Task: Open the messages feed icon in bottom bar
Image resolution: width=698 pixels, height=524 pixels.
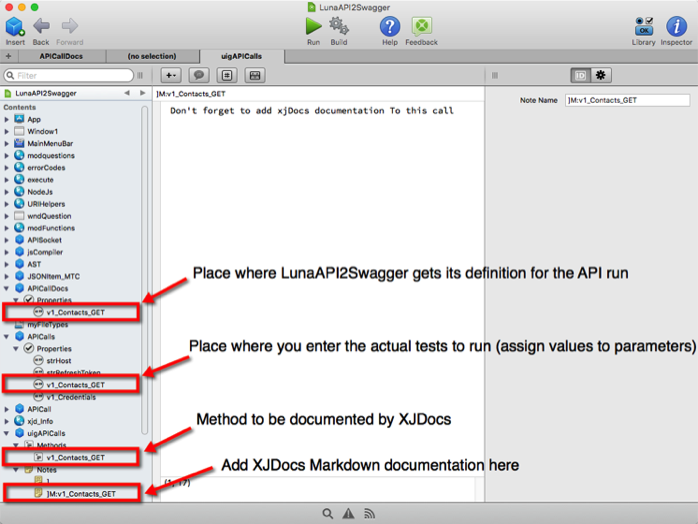Action: [x=369, y=514]
